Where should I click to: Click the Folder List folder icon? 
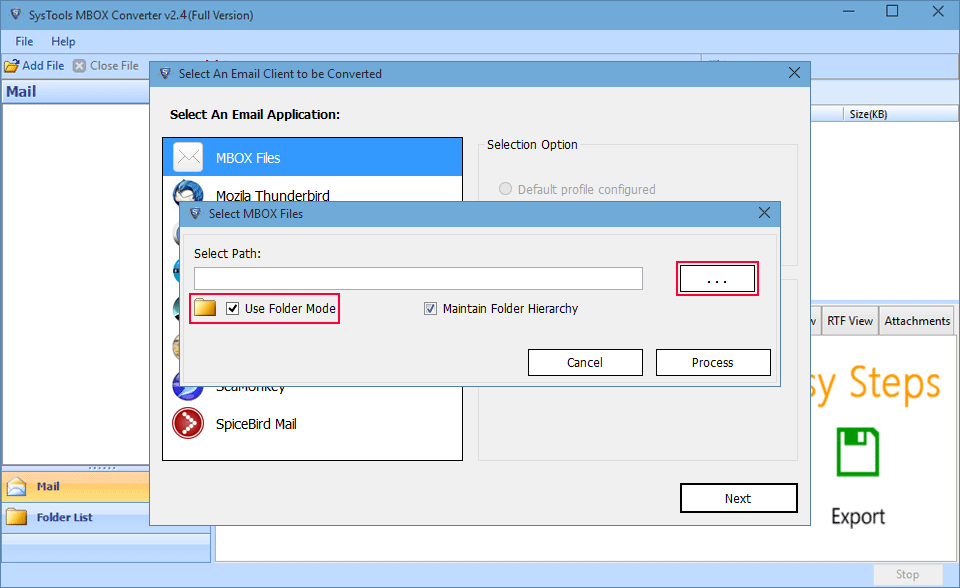click(x=17, y=517)
